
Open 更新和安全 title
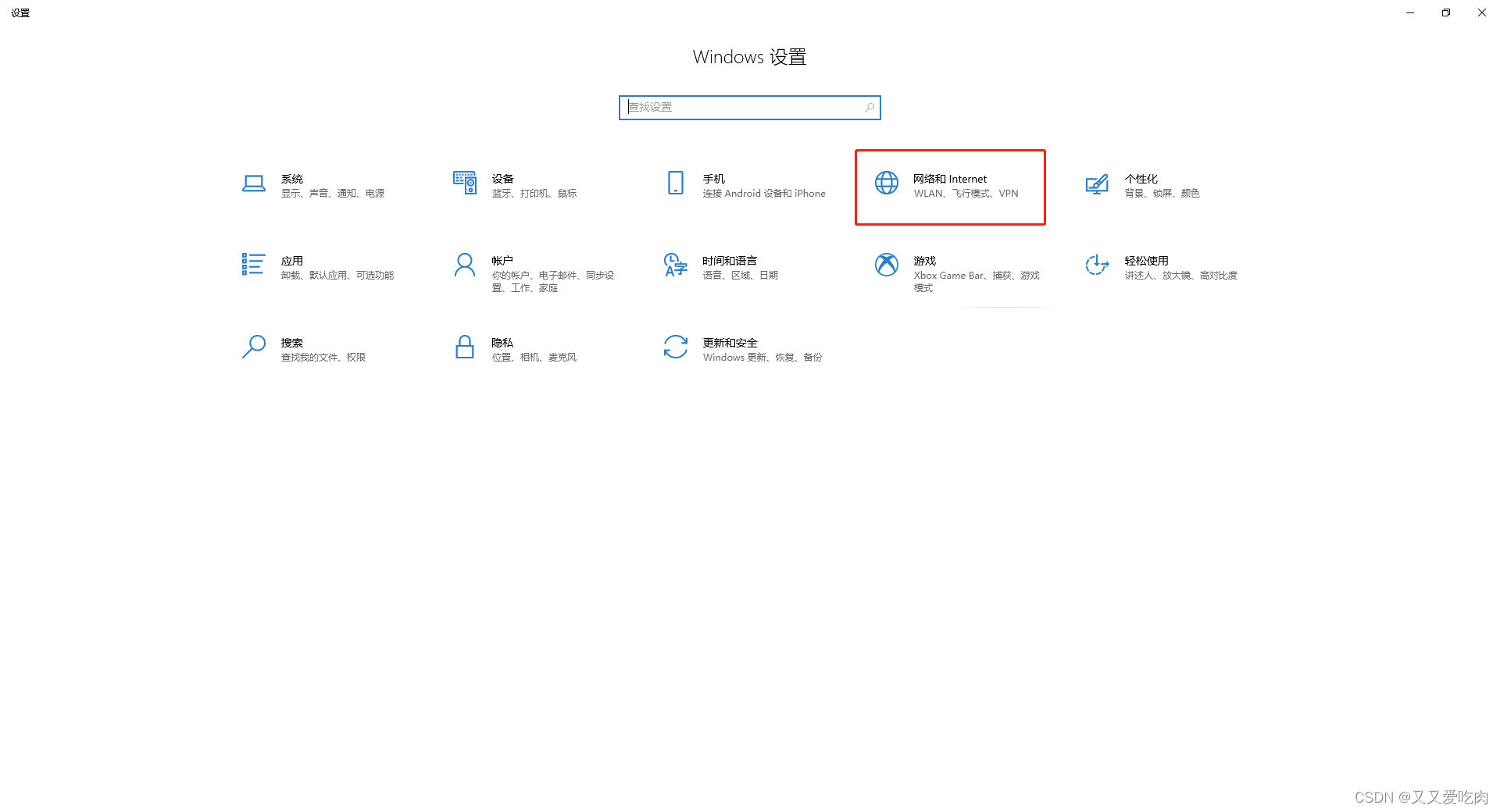[730, 343]
